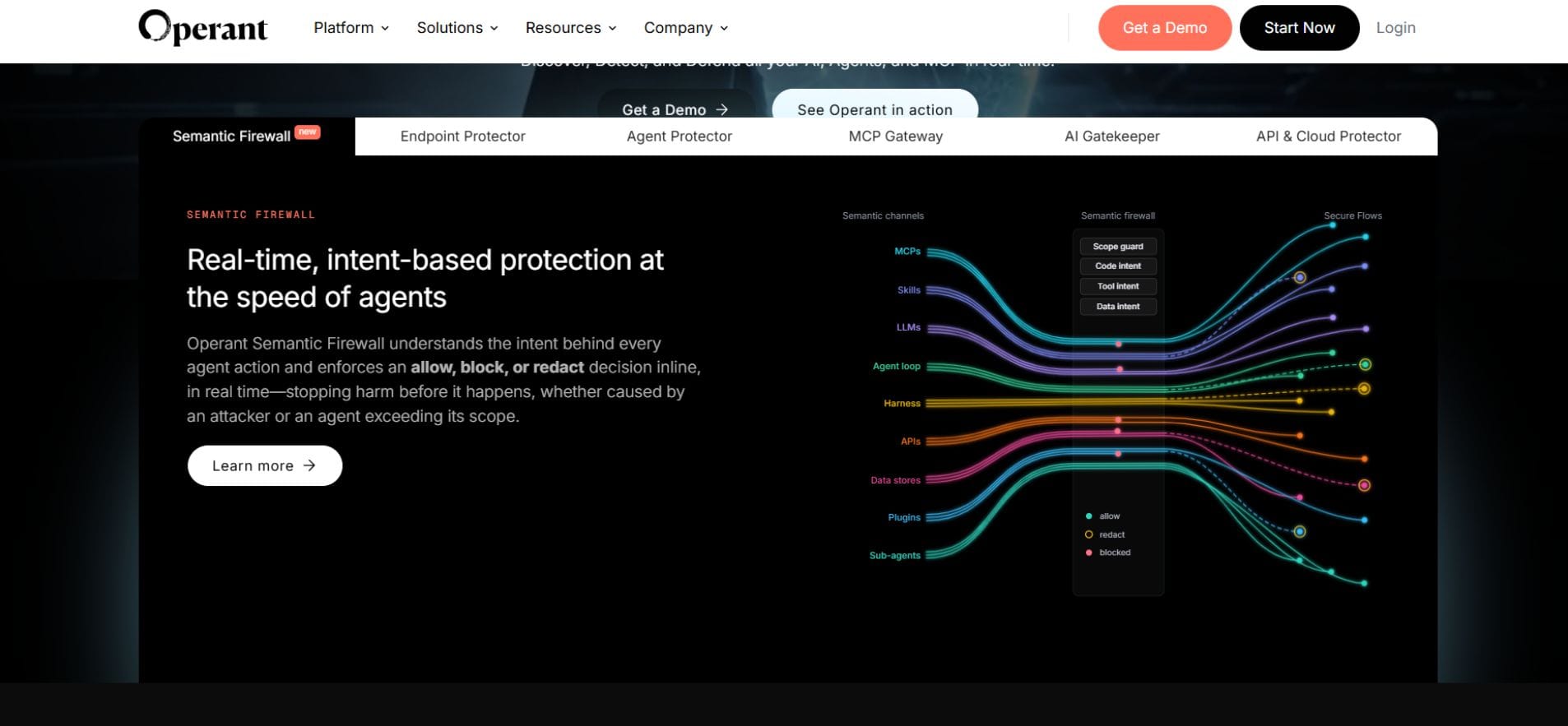Click the 'Semantic channels' column heading

point(883,215)
